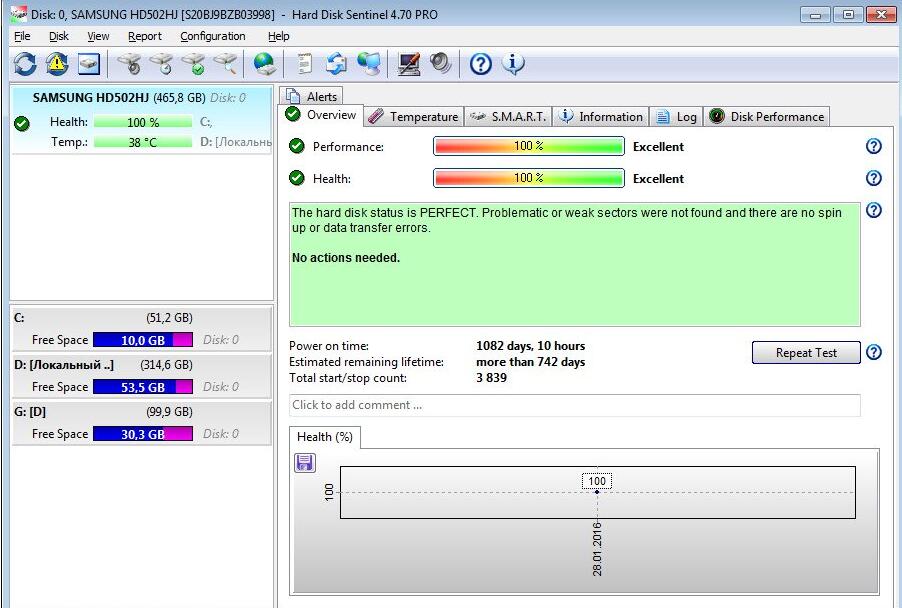Click the 28.01.2016 date label on graph
Image resolution: width=902 pixels, height=608 pixels.
coord(597,549)
